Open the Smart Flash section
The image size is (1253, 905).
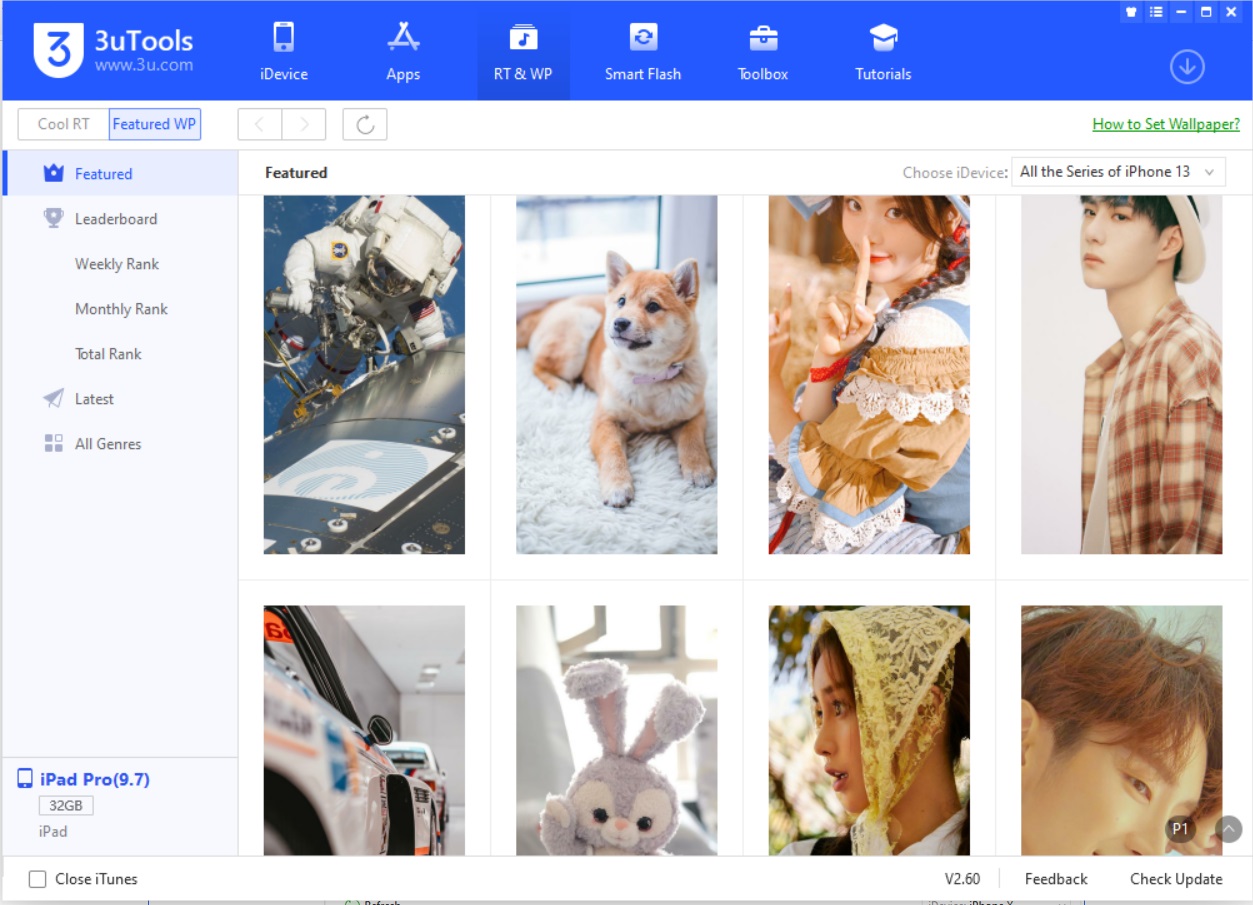point(643,52)
